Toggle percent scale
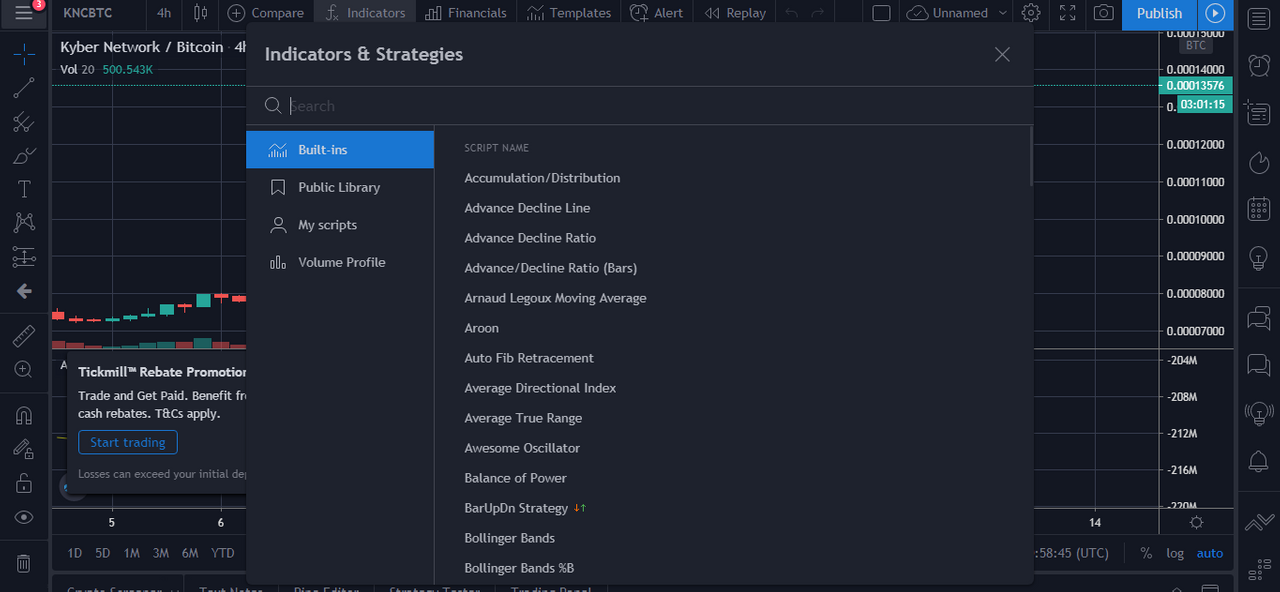Screen dimensions: 1280x592 point(1146,553)
